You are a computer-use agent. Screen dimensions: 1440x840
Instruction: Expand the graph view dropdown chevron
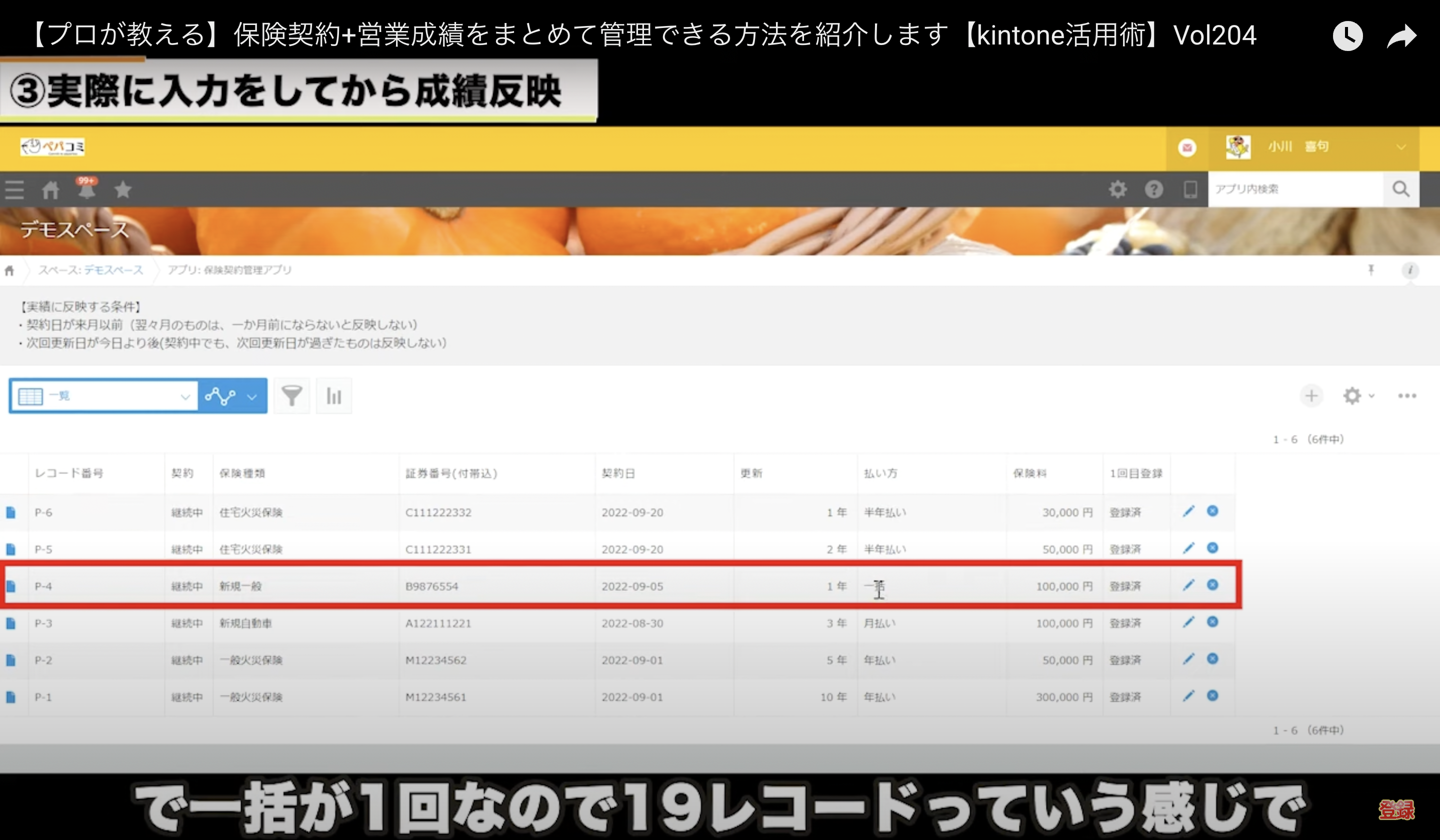(x=252, y=396)
